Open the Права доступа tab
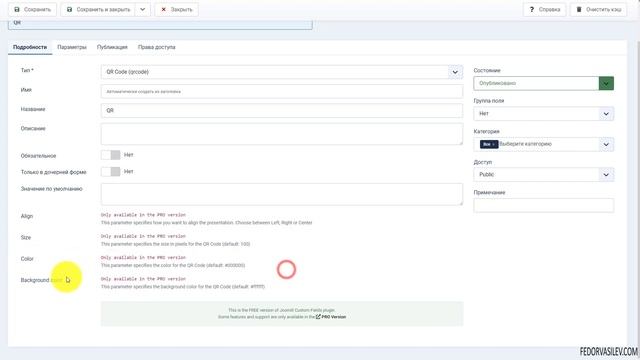 click(x=157, y=47)
